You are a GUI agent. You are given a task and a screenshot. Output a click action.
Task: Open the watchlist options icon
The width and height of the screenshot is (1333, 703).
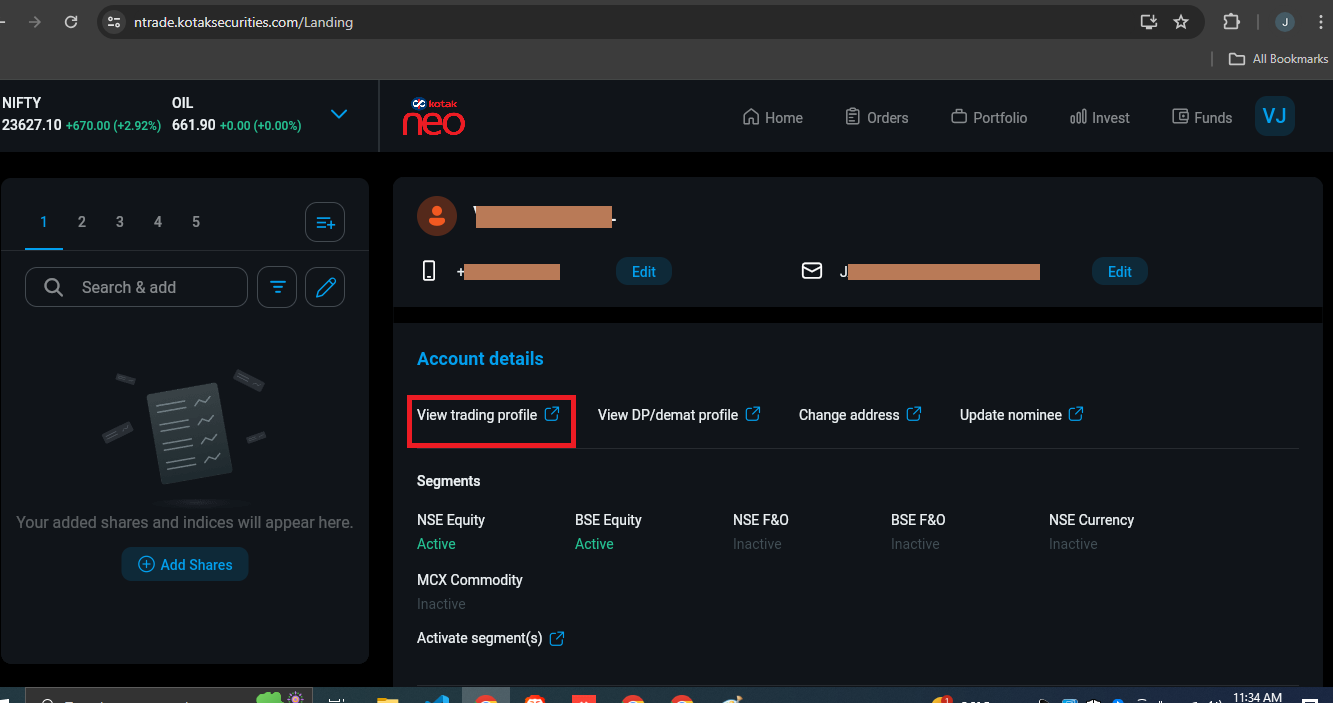(x=325, y=222)
